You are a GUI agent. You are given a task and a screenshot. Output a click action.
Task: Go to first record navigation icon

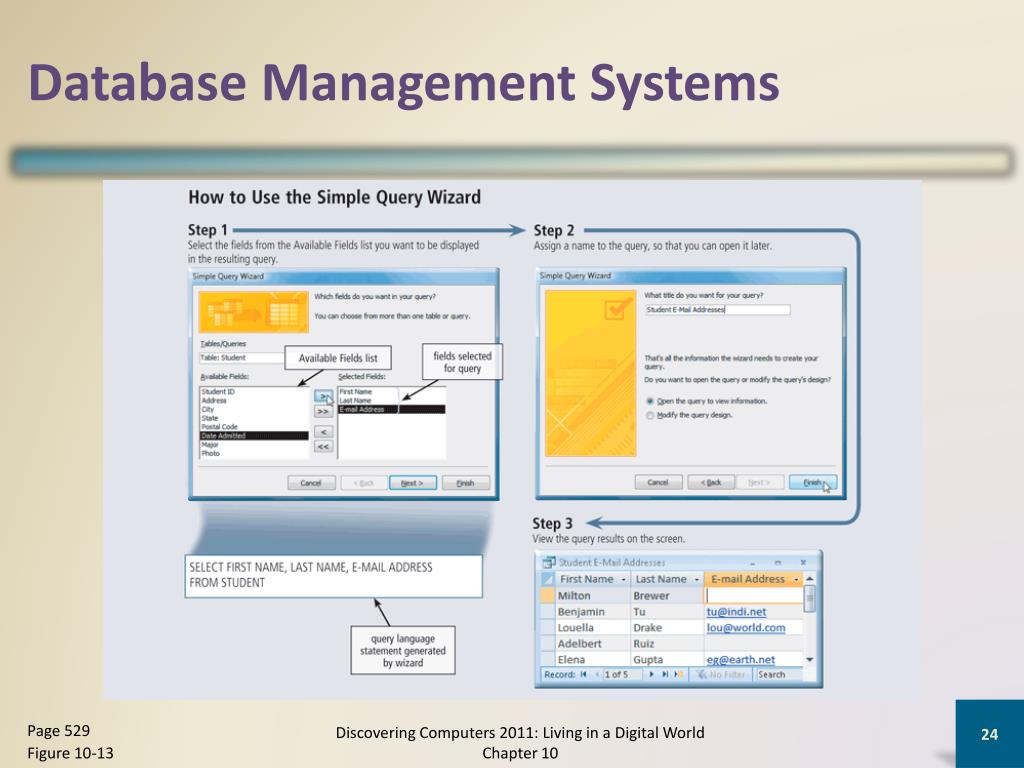tap(583, 675)
